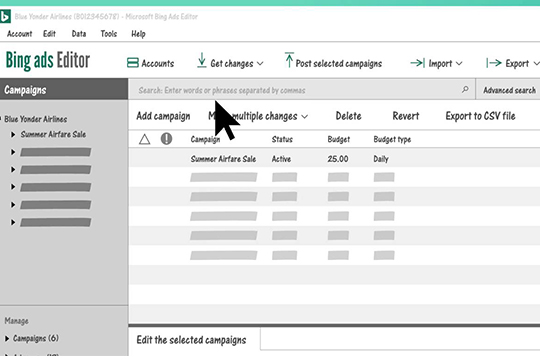Select the Summer Airfare Sale table row

click(x=334, y=158)
